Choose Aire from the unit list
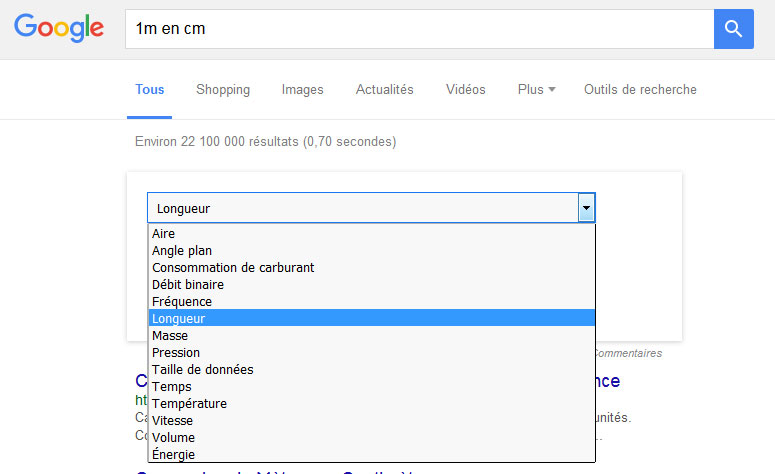 click(164, 234)
